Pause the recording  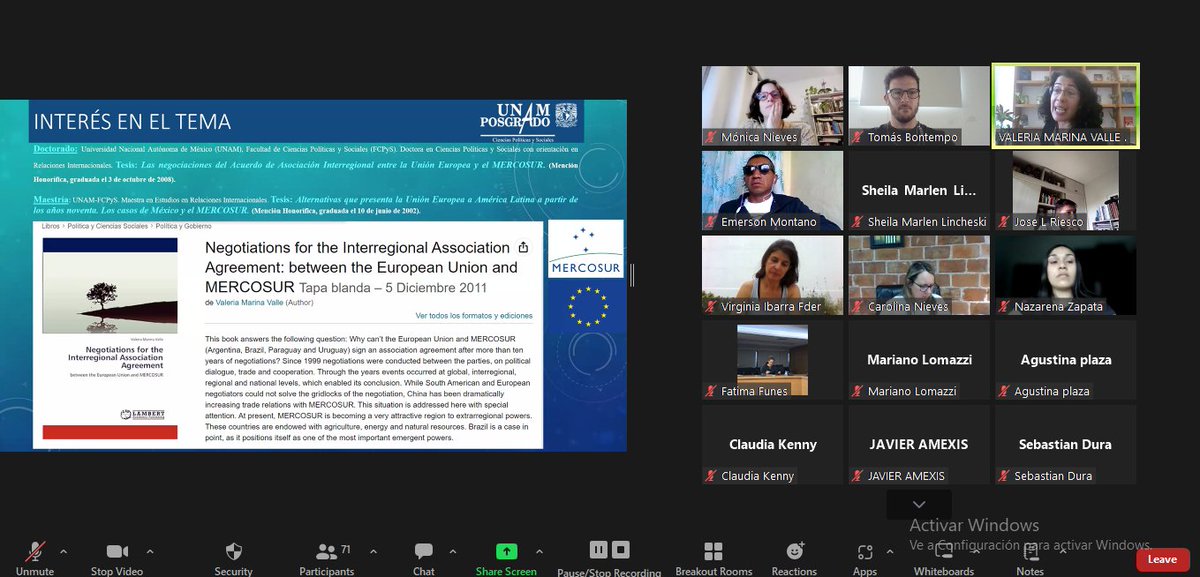(x=598, y=550)
